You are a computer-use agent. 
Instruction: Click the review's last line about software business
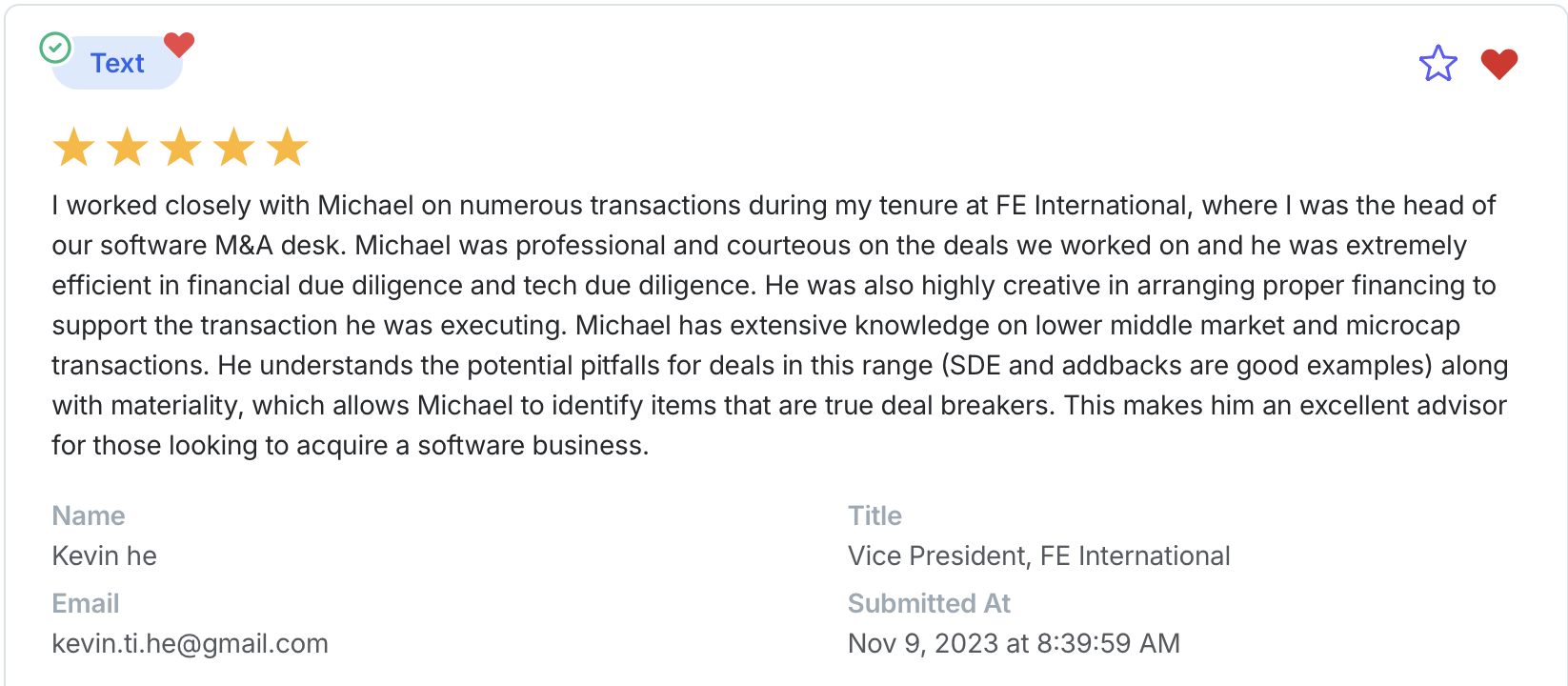pos(350,446)
